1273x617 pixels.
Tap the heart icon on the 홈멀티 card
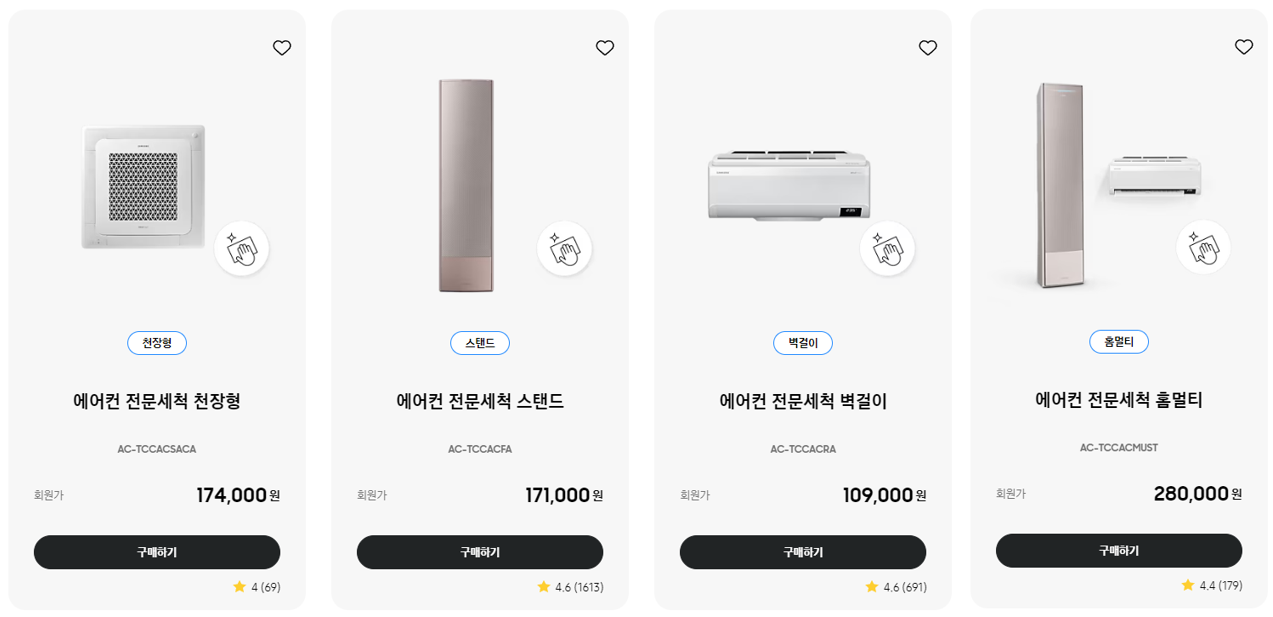coord(1243,46)
